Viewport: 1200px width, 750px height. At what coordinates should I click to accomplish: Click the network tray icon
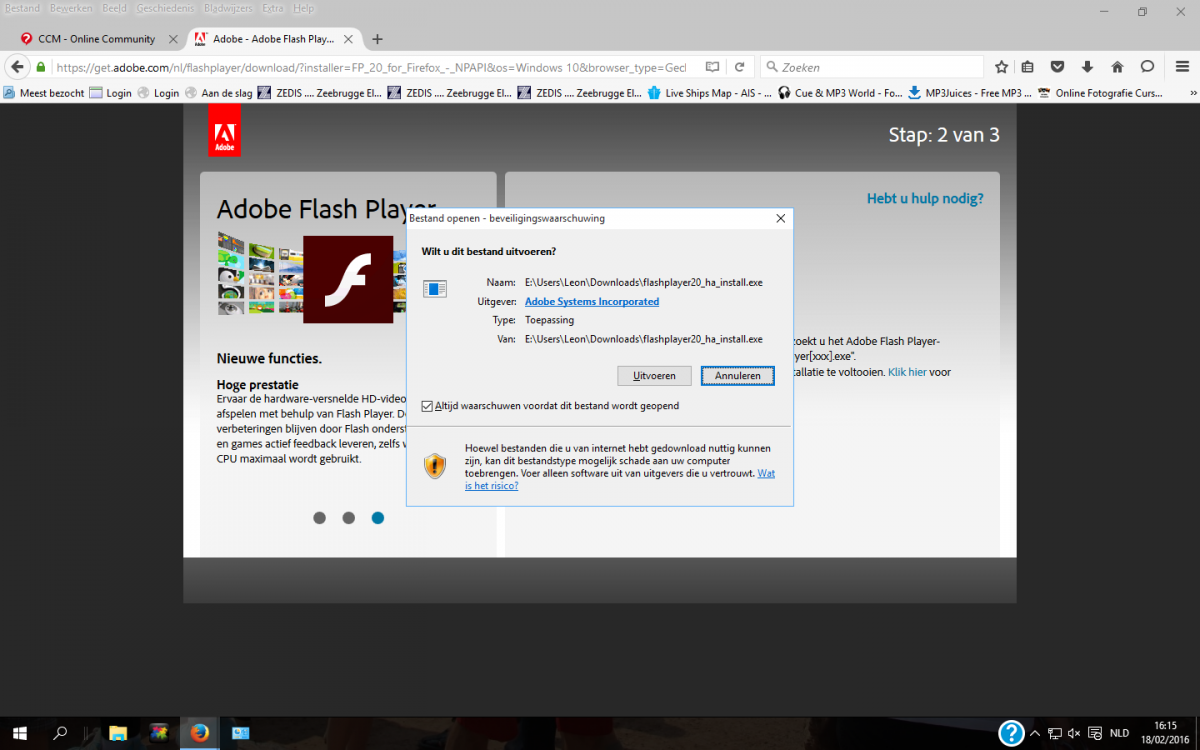coord(1054,733)
